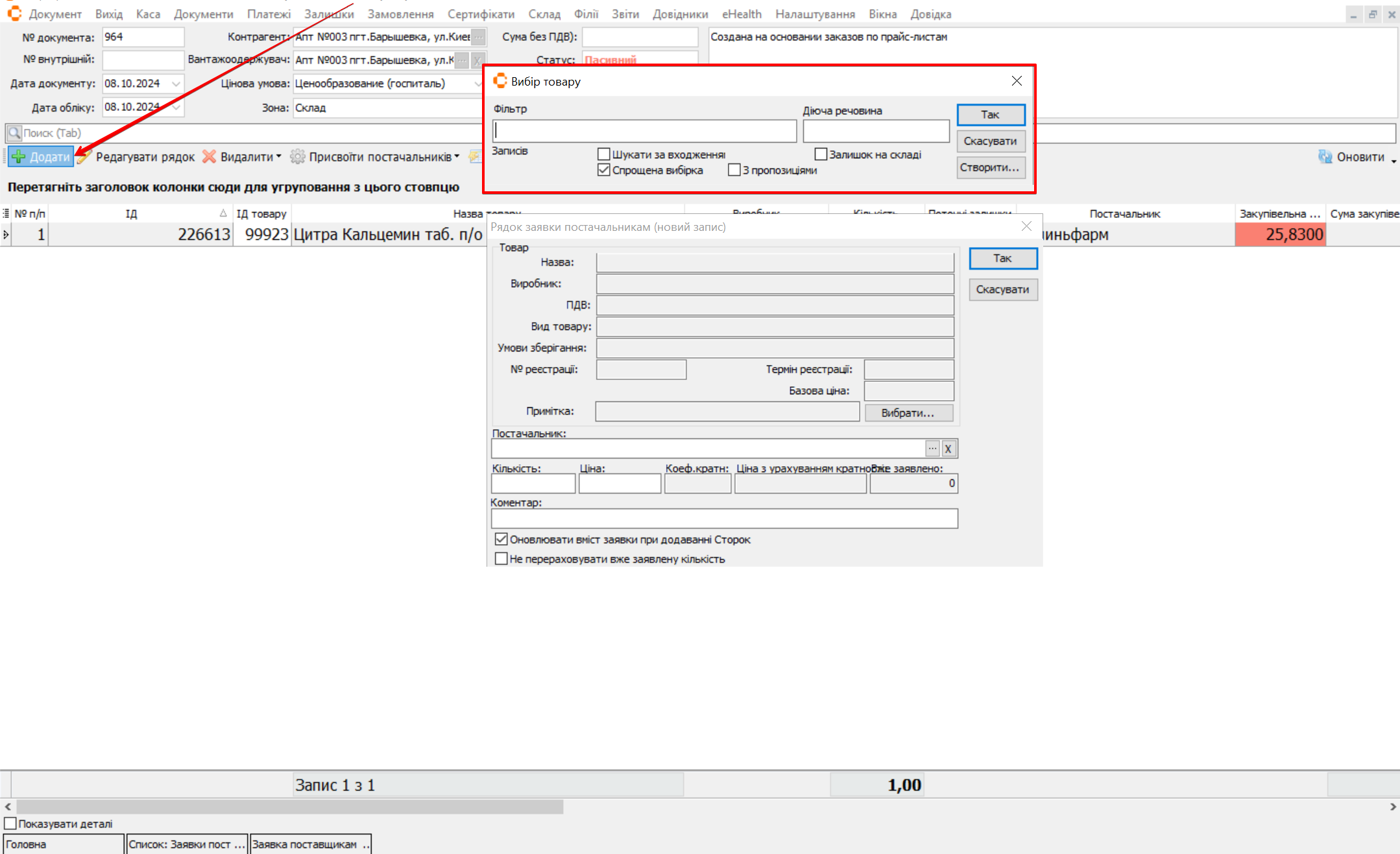Click the ellipsis button in Постачальник field

(932, 449)
